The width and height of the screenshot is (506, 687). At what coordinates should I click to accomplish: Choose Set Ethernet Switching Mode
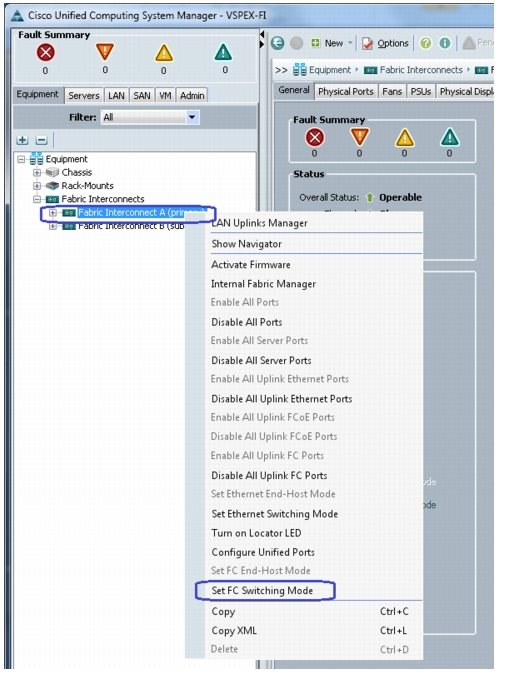[314, 513]
